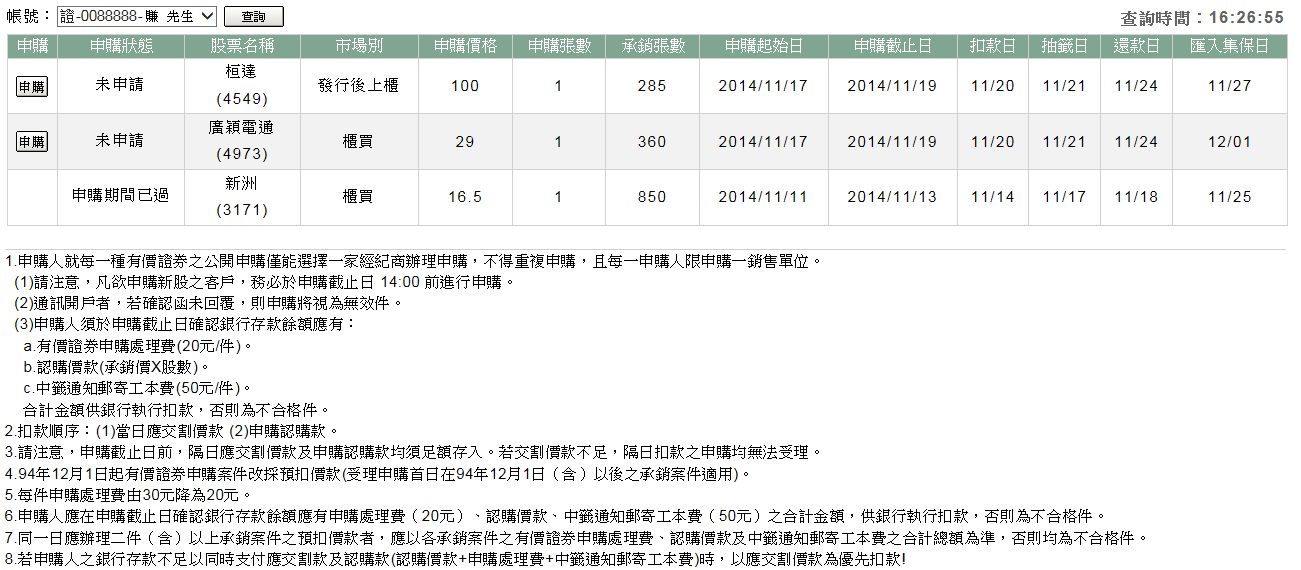Click the 承銷張數 column header
1301x570 pixels.
(651, 47)
